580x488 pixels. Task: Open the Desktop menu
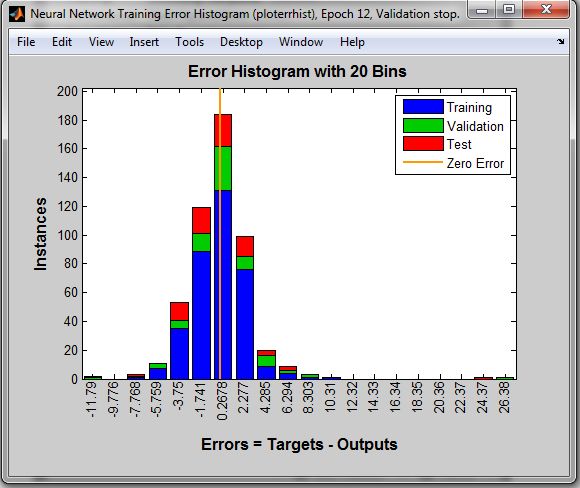pyautogui.click(x=241, y=42)
